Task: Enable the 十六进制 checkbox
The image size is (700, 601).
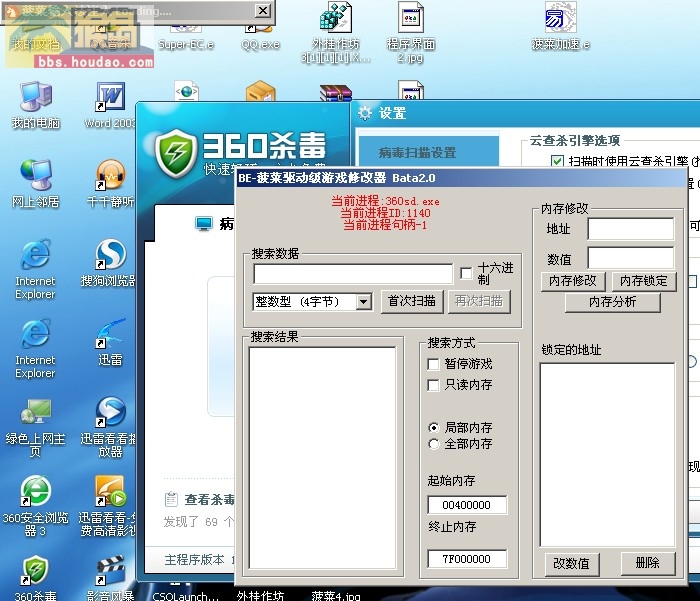Action: (466, 273)
